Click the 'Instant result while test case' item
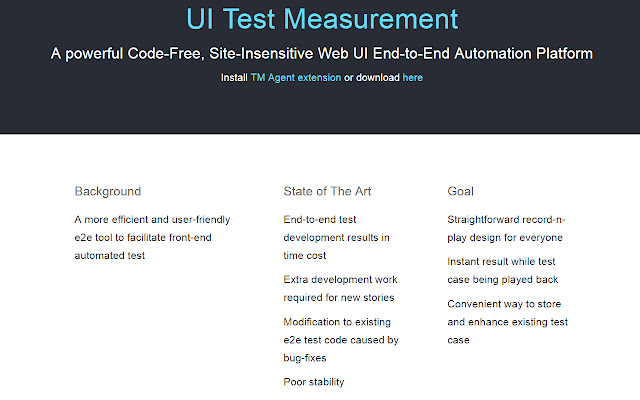Viewport: 640px width, 400px height. 502,271
